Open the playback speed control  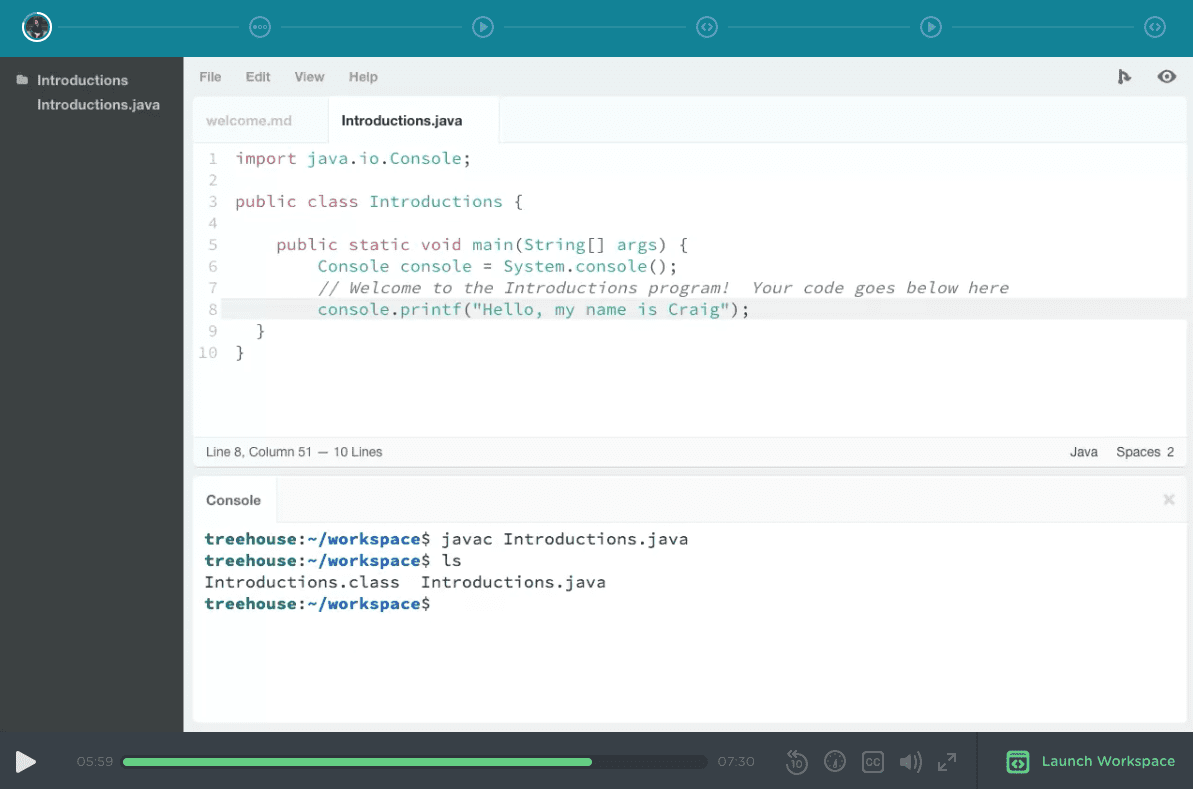(835, 762)
